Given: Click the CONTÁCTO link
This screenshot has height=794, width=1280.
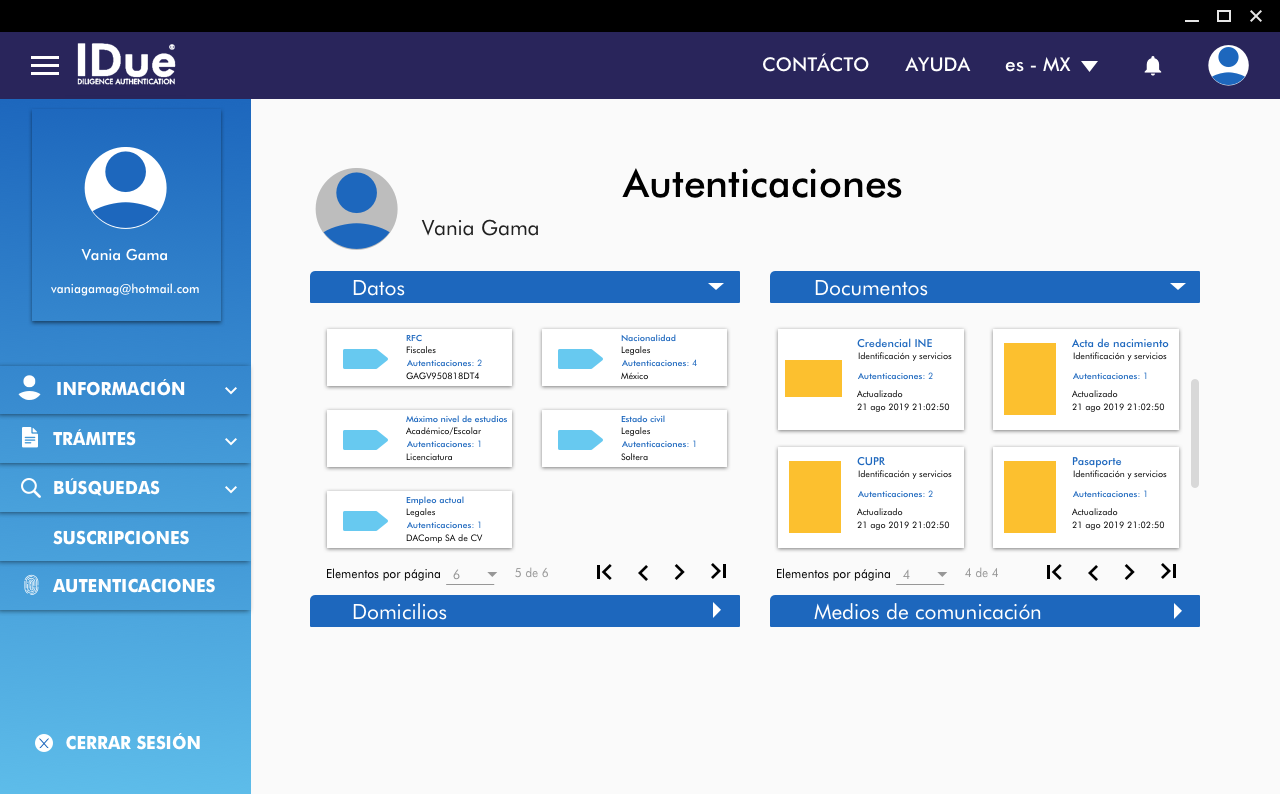Looking at the screenshot, I should point(815,65).
